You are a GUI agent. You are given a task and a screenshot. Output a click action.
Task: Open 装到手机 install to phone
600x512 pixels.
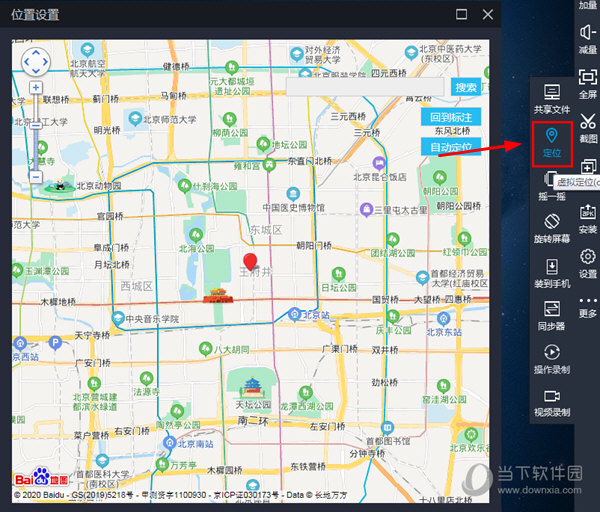551,273
